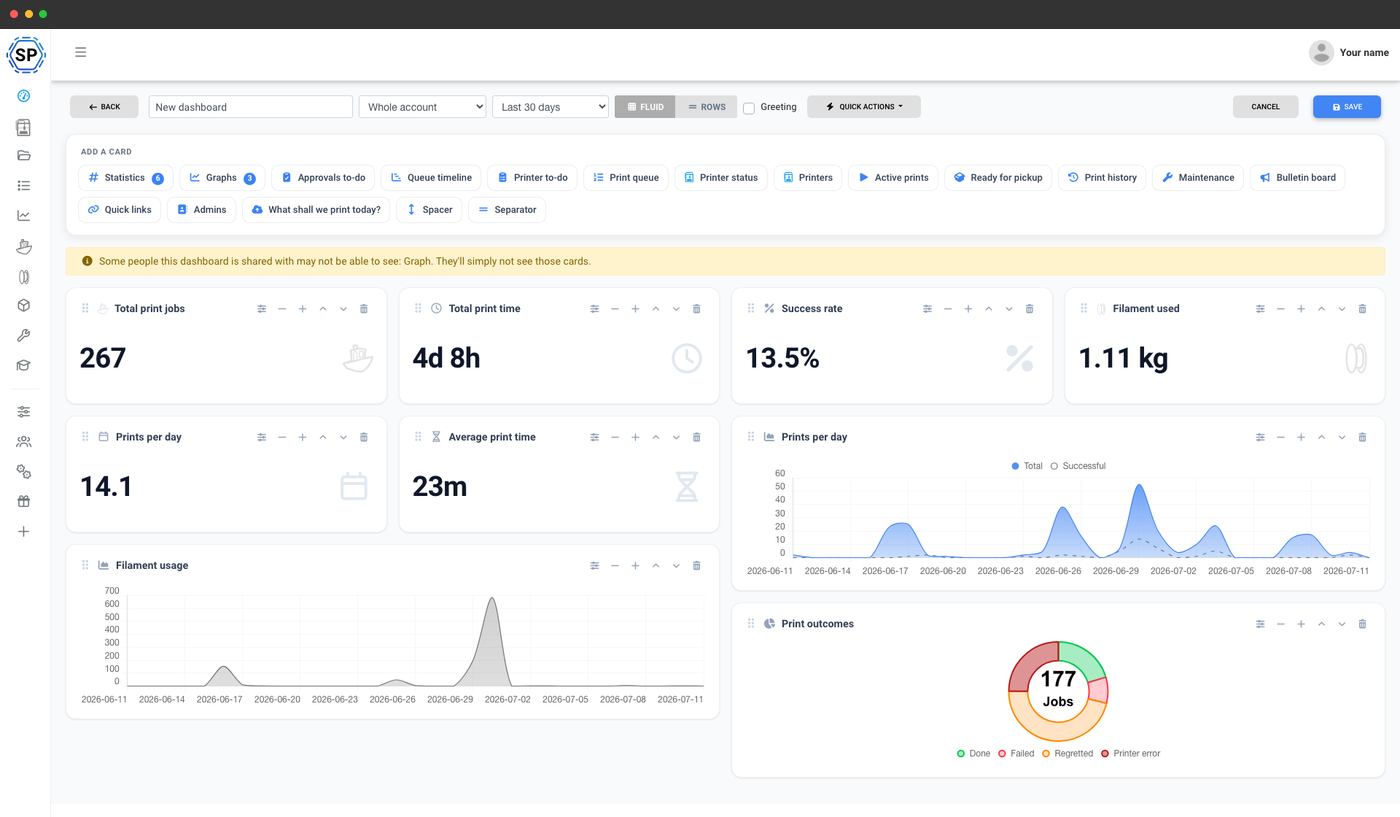
Task: Expand the Statistics card group
Action: click(126, 178)
